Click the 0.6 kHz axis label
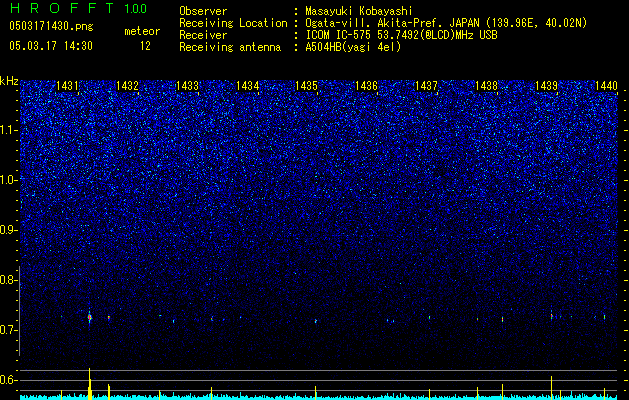Viewport: 629px width, 400px height. 8,380
